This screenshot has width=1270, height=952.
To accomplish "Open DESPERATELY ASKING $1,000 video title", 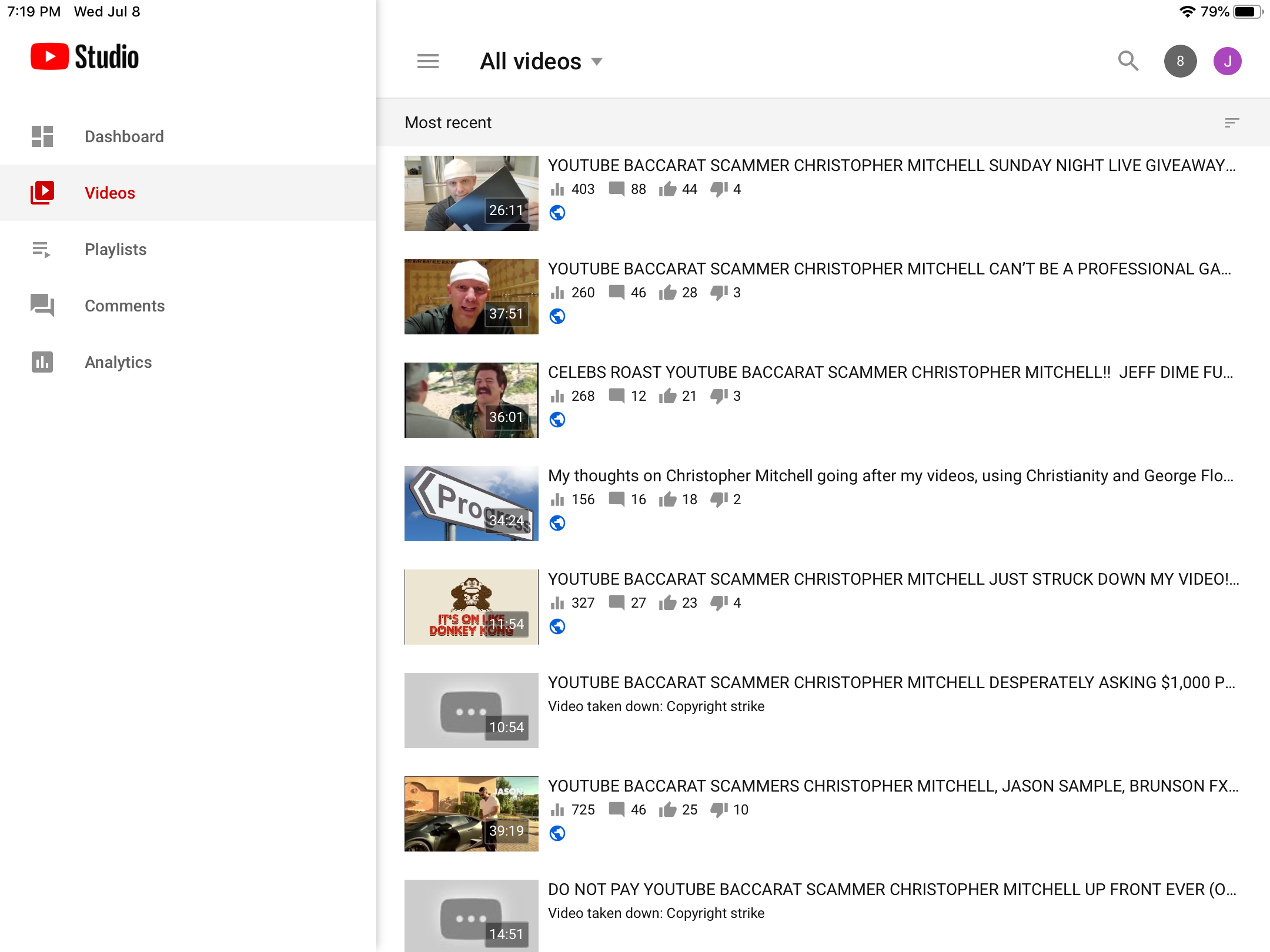I will coord(892,683).
